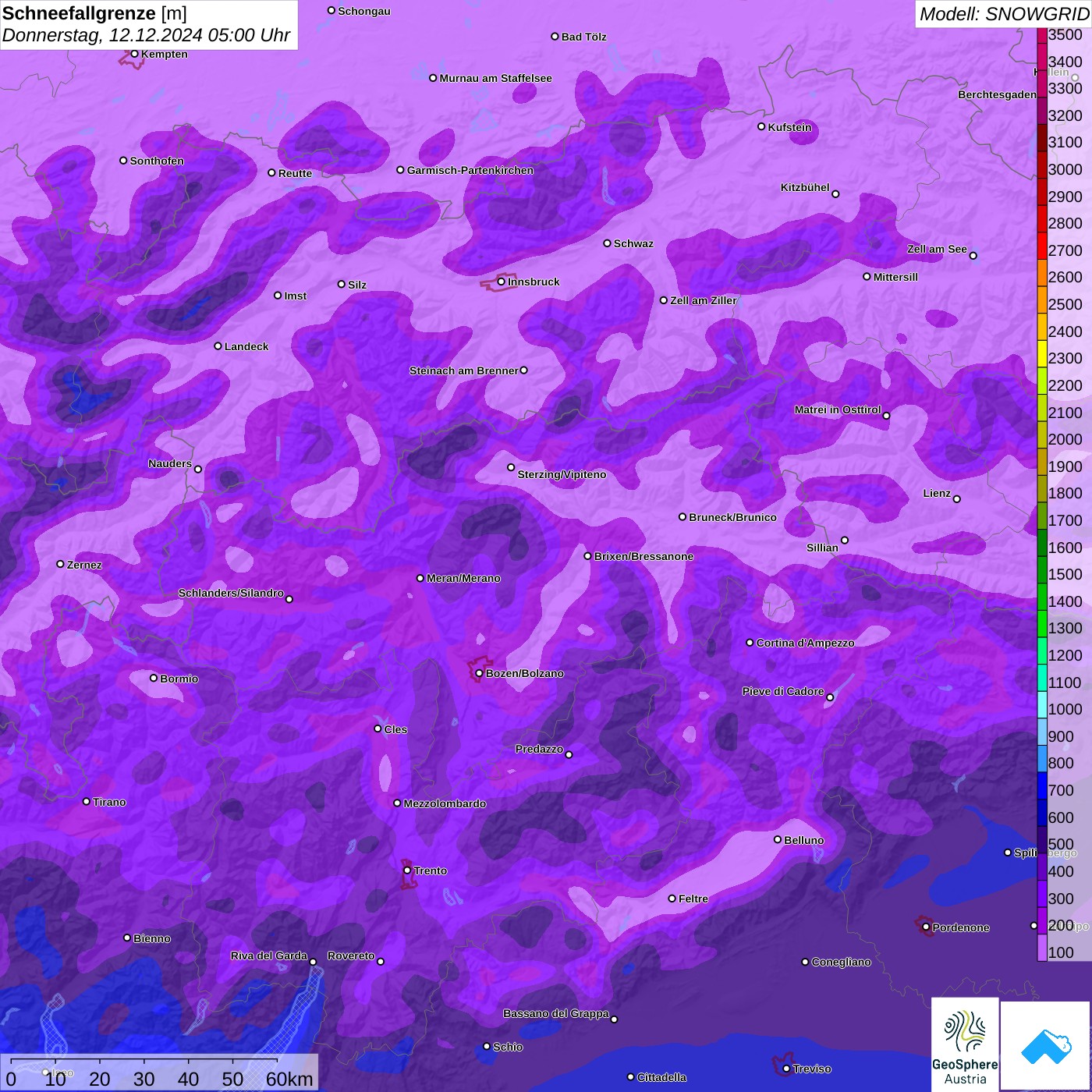The width and height of the screenshot is (1092, 1092).
Task: Click the '60km' scale label
Action: 289,1080
